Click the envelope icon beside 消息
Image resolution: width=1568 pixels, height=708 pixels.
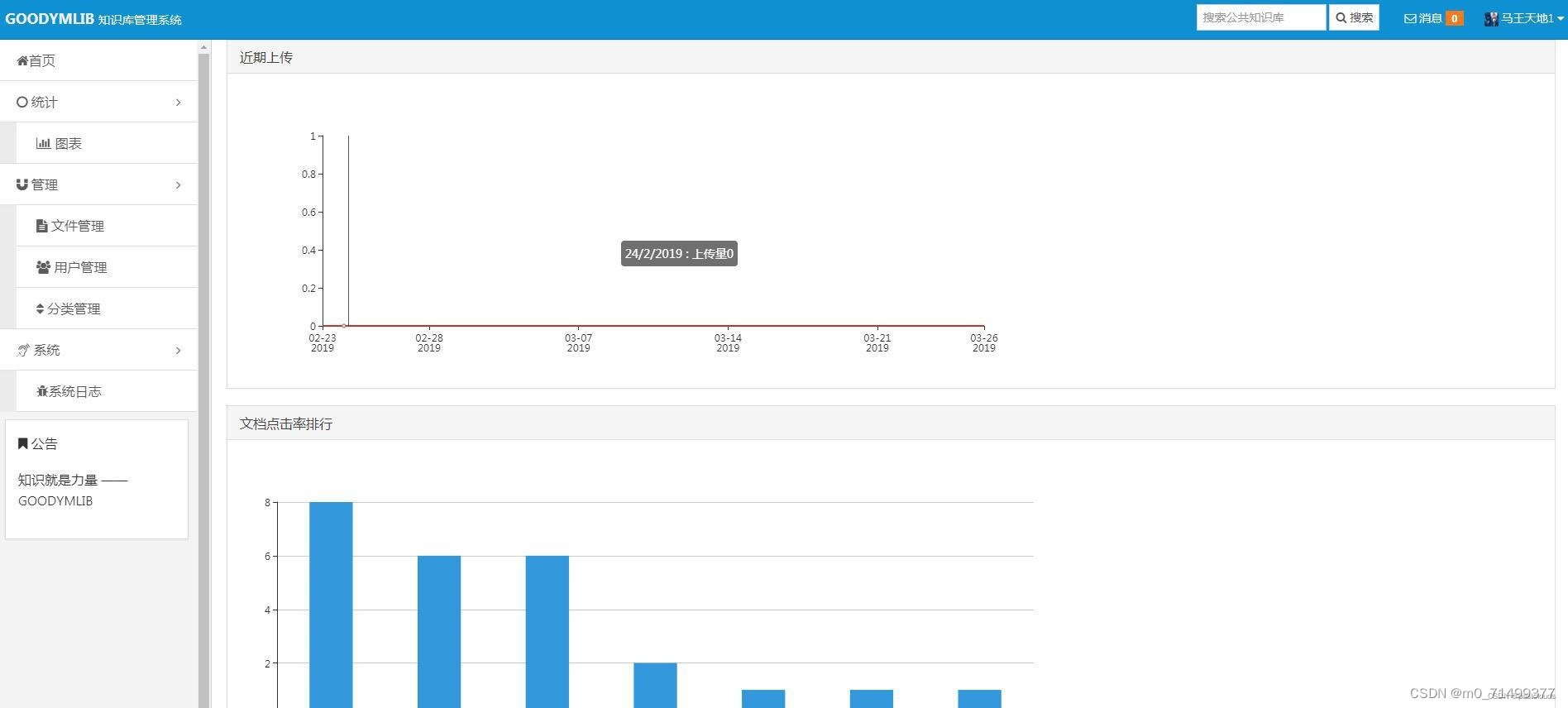(1410, 18)
